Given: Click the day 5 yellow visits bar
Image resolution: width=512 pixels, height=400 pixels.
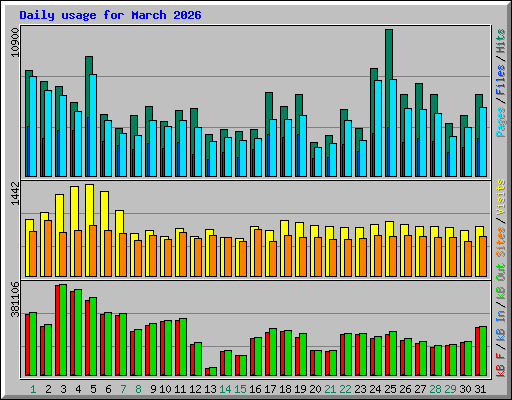Looking at the screenshot, I should [89, 205].
